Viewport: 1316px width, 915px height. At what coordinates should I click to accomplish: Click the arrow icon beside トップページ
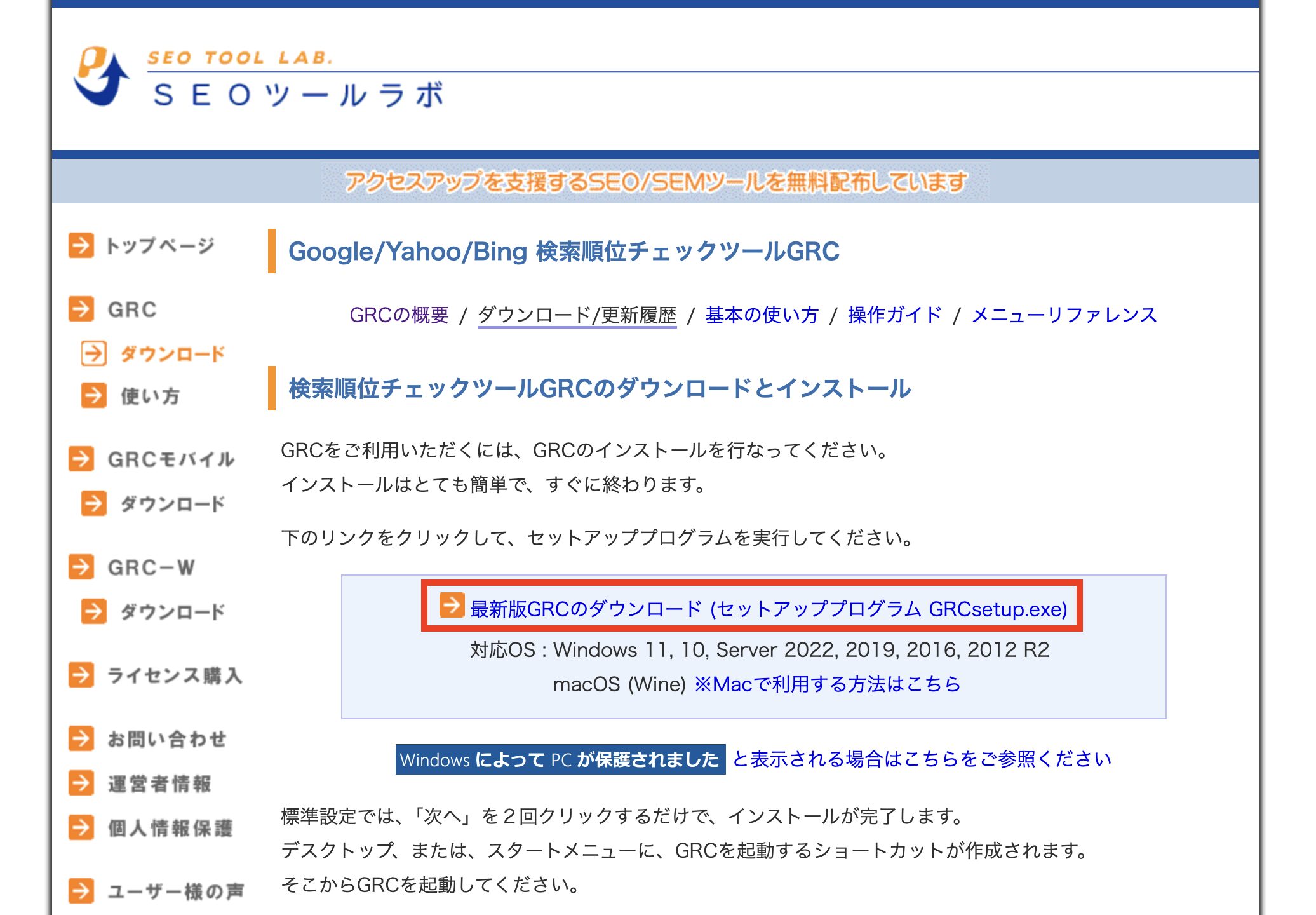(x=81, y=245)
